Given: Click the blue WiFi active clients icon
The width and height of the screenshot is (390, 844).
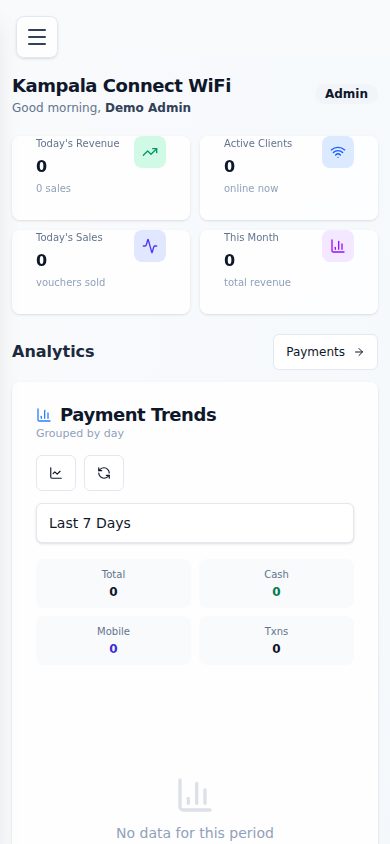Looking at the screenshot, I should point(338,152).
